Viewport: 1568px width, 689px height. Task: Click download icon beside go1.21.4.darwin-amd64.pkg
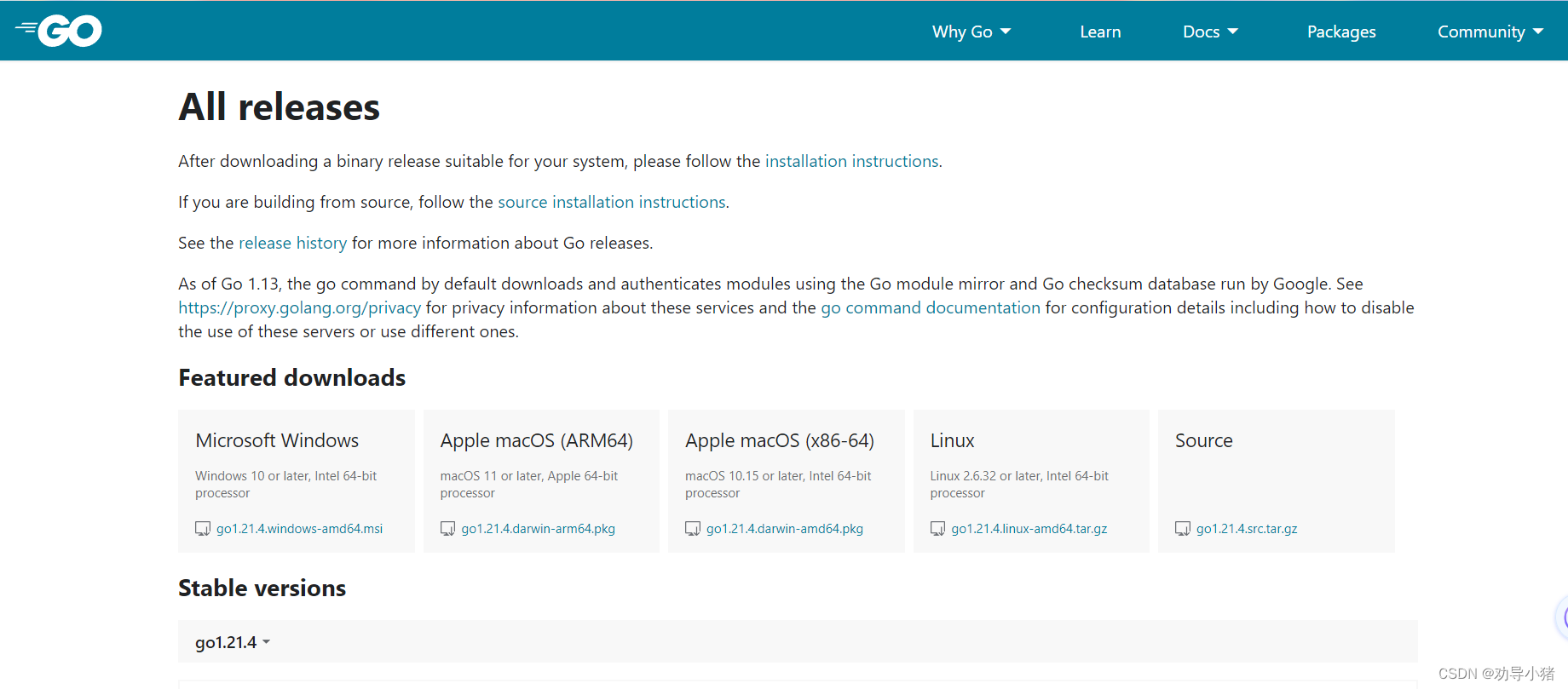[x=693, y=529]
